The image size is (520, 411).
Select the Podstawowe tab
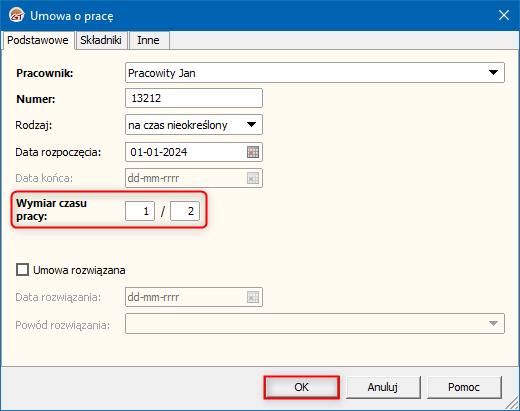38,40
